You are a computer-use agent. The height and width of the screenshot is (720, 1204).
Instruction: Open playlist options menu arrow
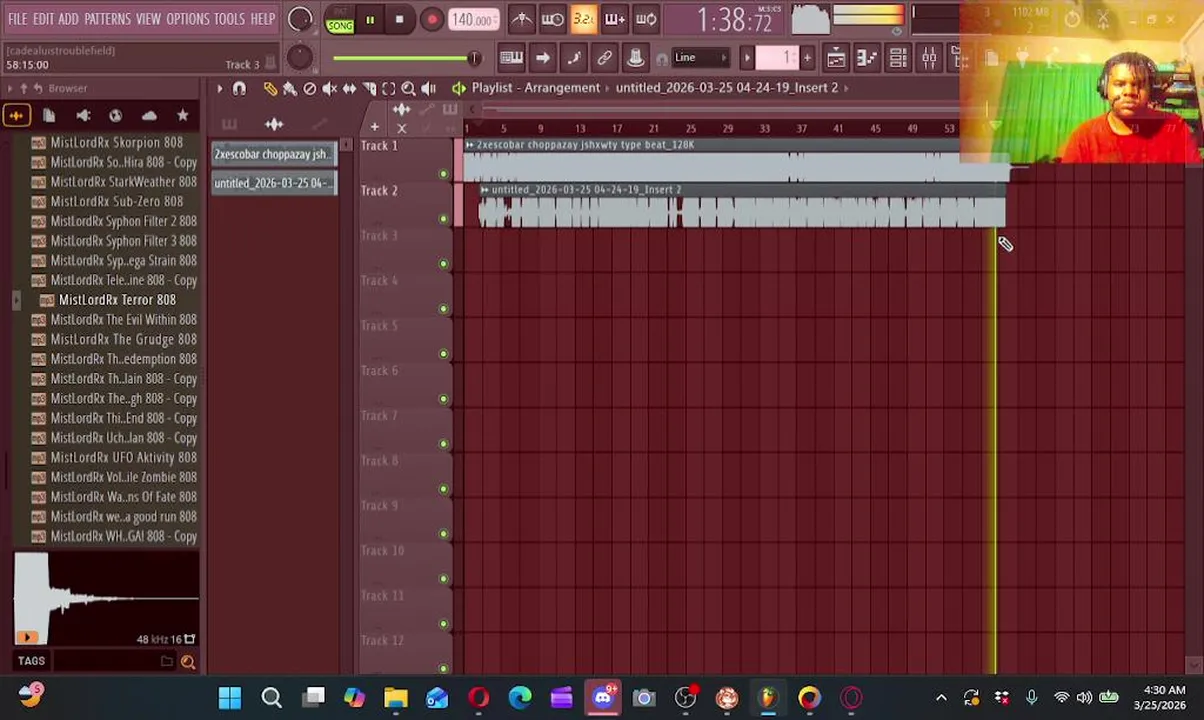point(220,88)
